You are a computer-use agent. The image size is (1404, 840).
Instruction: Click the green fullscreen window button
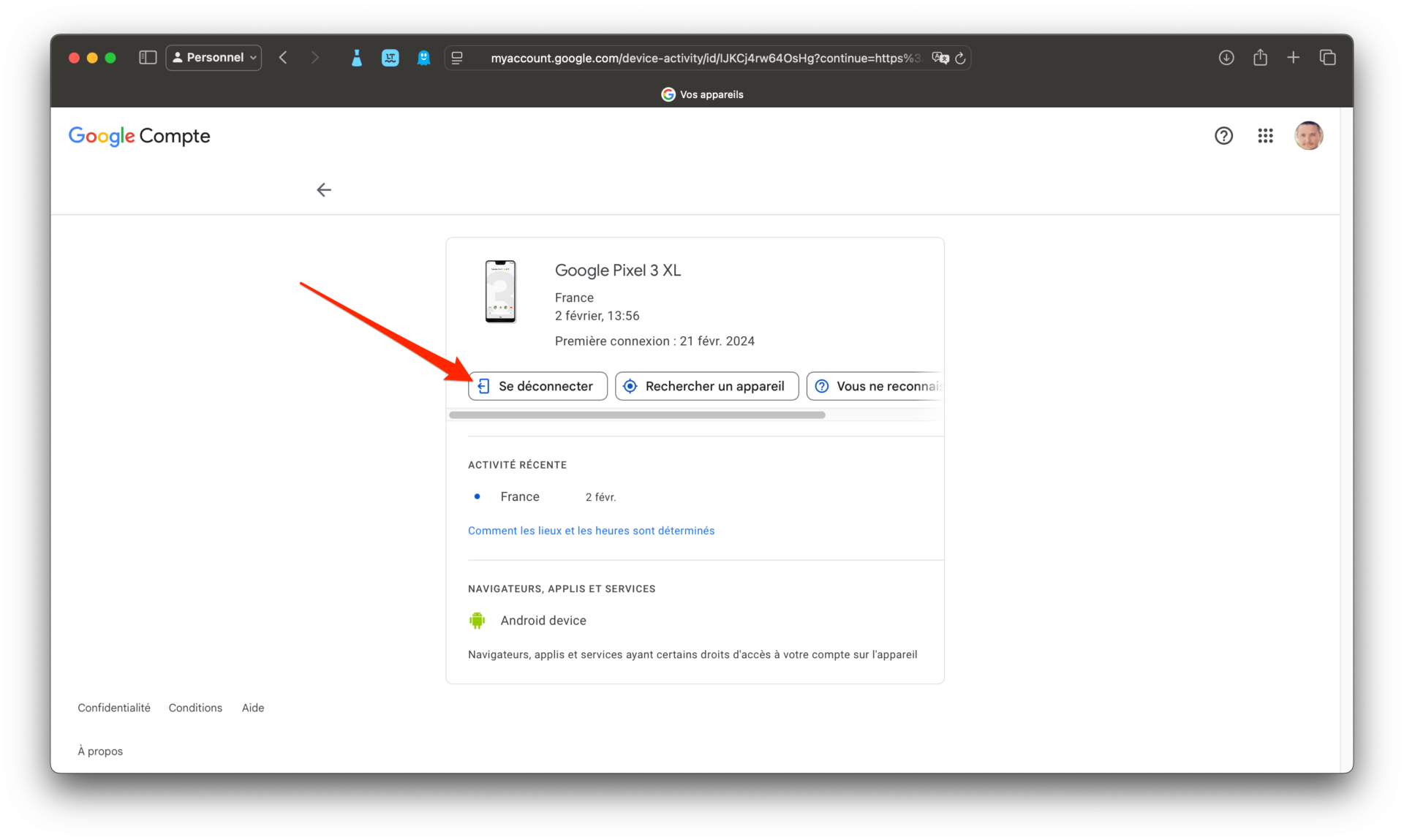click(x=110, y=58)
